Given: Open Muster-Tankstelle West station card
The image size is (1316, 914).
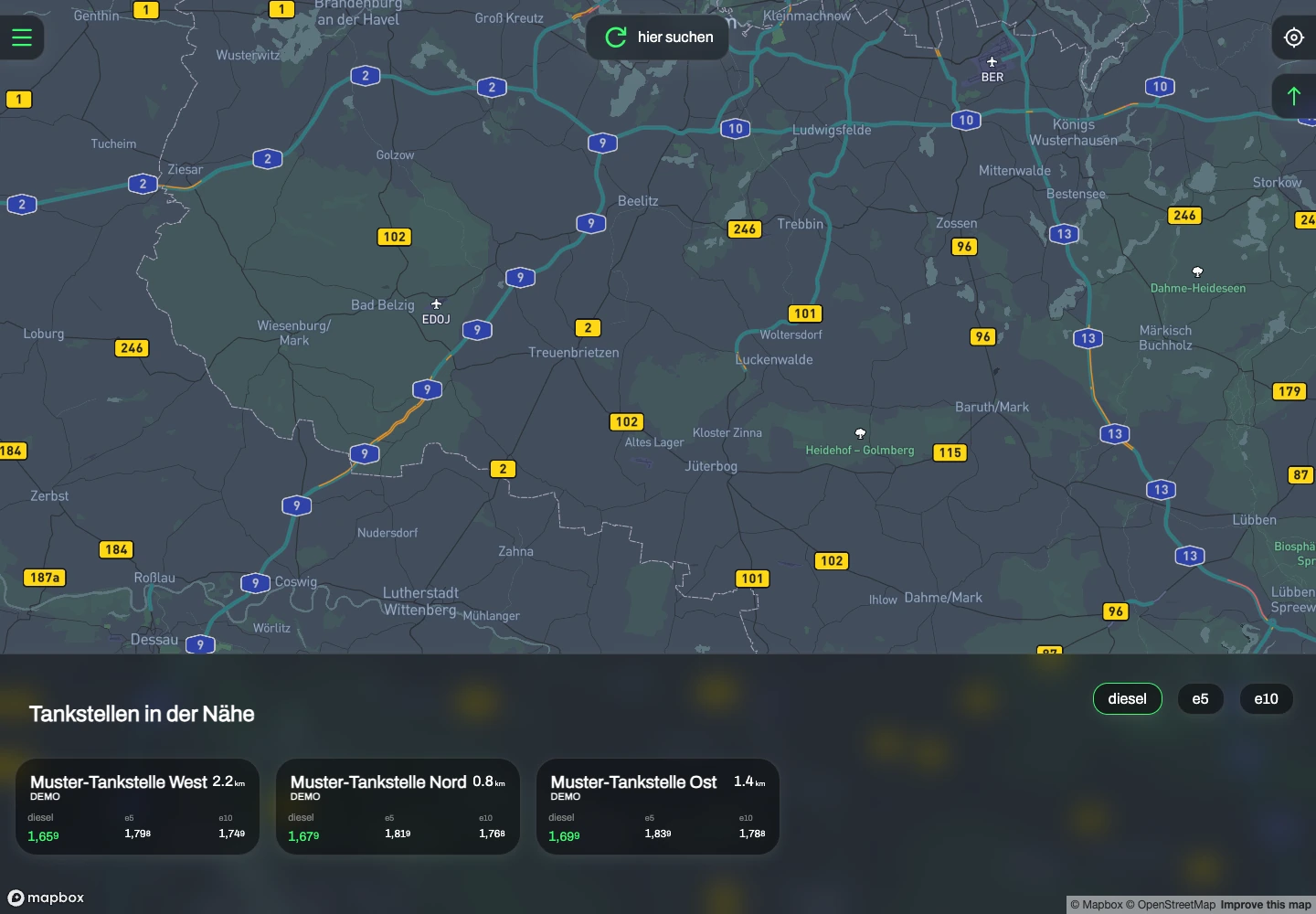Looking at the screenshot, I should [137, 807].
